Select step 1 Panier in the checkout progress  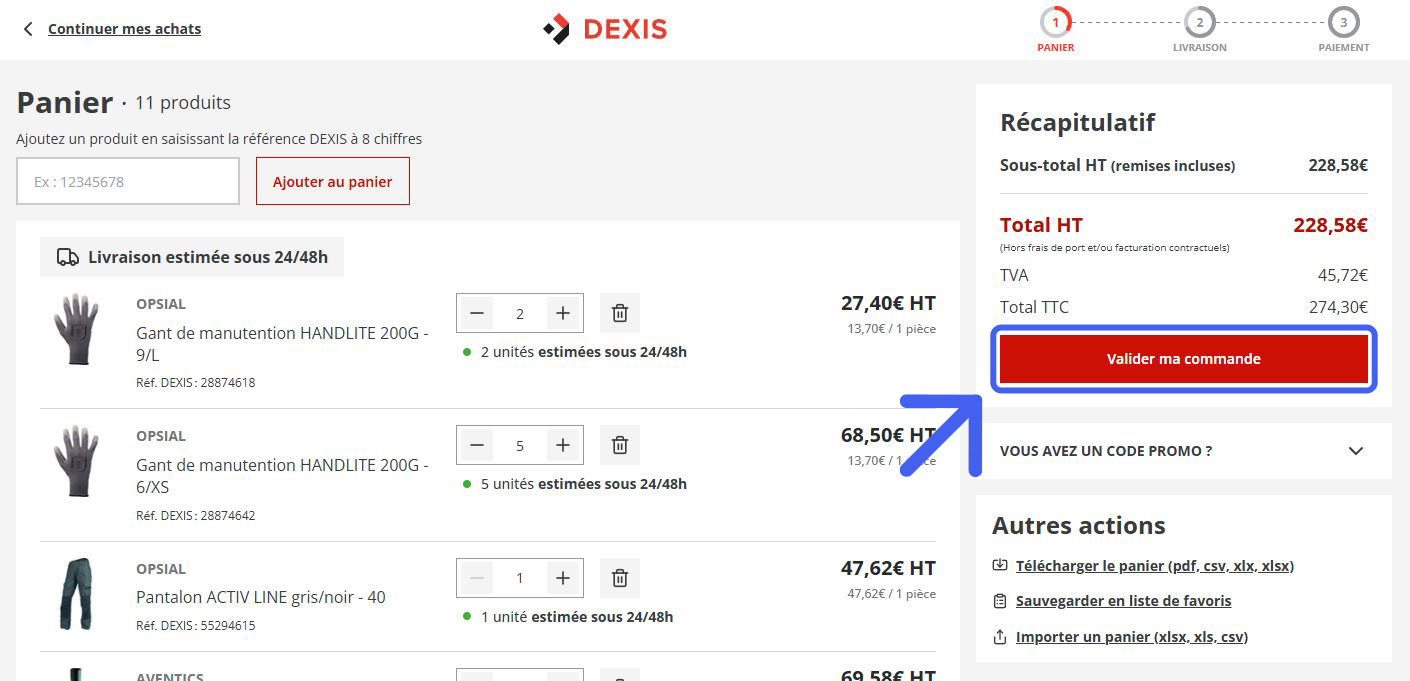click(1055, 30)
